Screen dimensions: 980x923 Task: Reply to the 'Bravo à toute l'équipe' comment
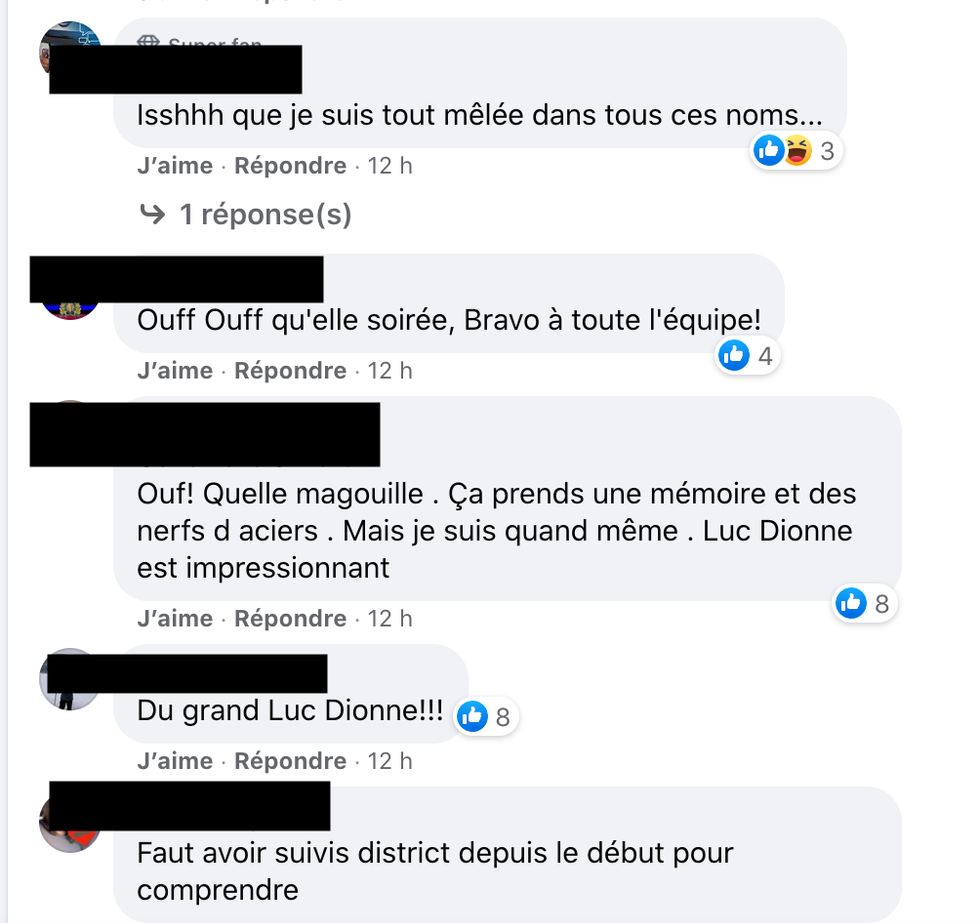(290, 371)
